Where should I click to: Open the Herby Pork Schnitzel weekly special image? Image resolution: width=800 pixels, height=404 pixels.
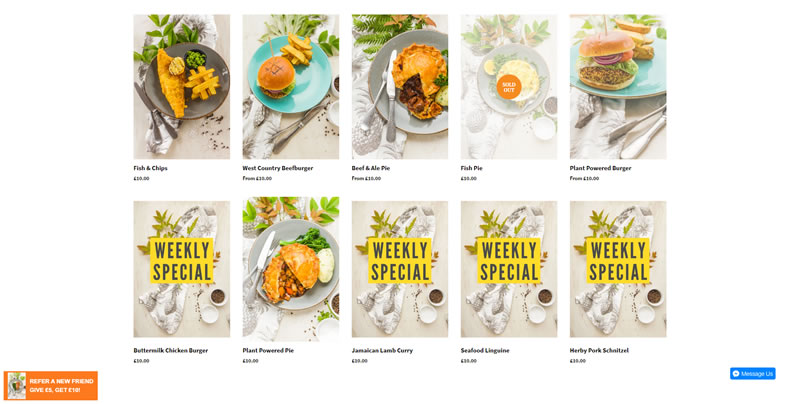point(618,269)
